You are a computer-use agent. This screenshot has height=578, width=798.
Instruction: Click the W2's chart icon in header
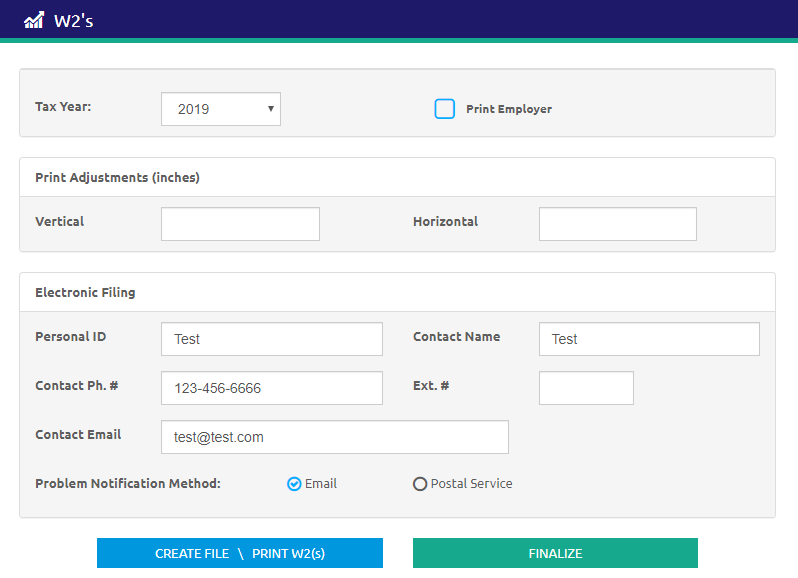pos(34,20)
